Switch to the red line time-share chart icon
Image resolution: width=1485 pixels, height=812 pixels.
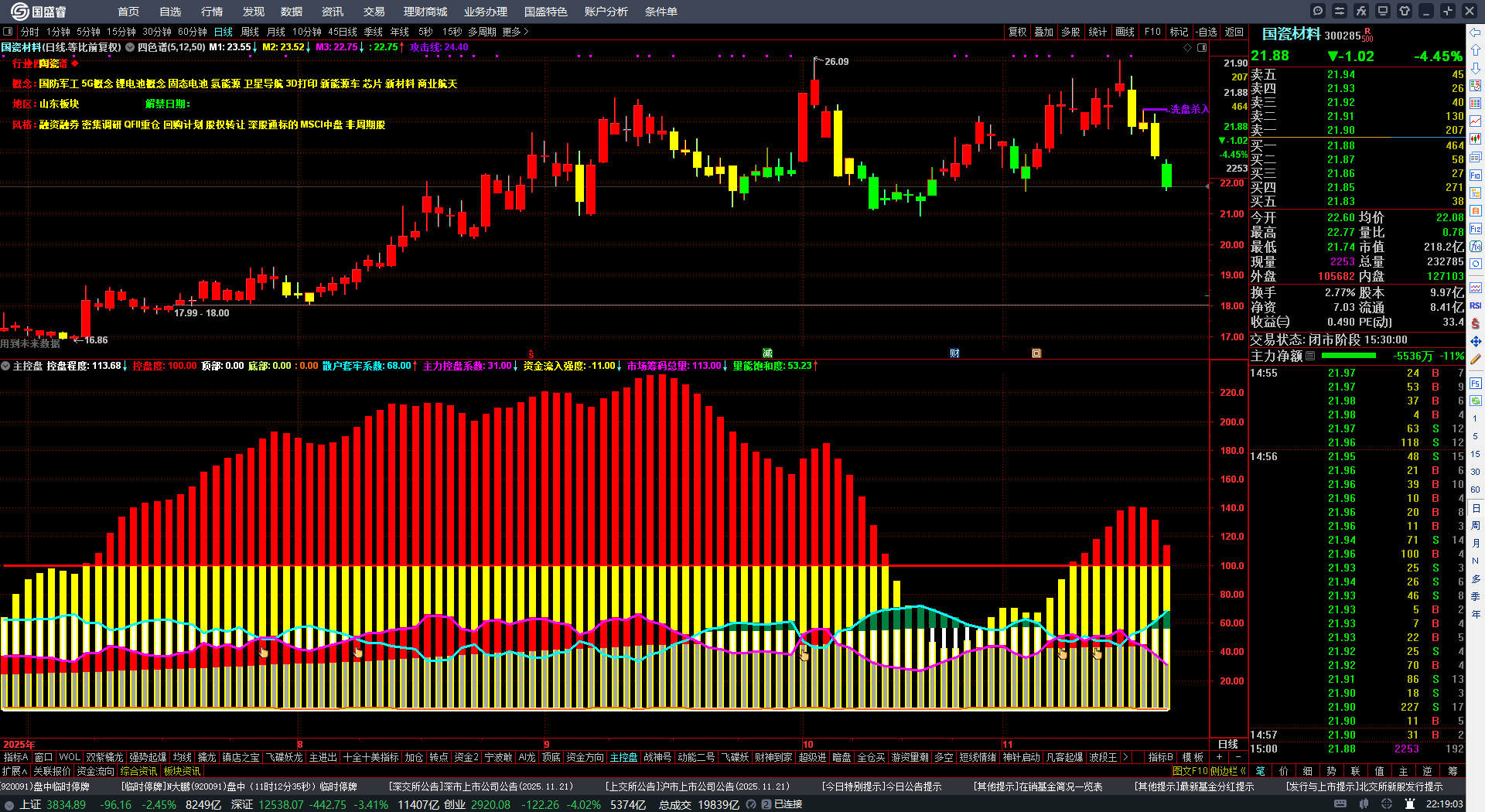pos(1476,121)
